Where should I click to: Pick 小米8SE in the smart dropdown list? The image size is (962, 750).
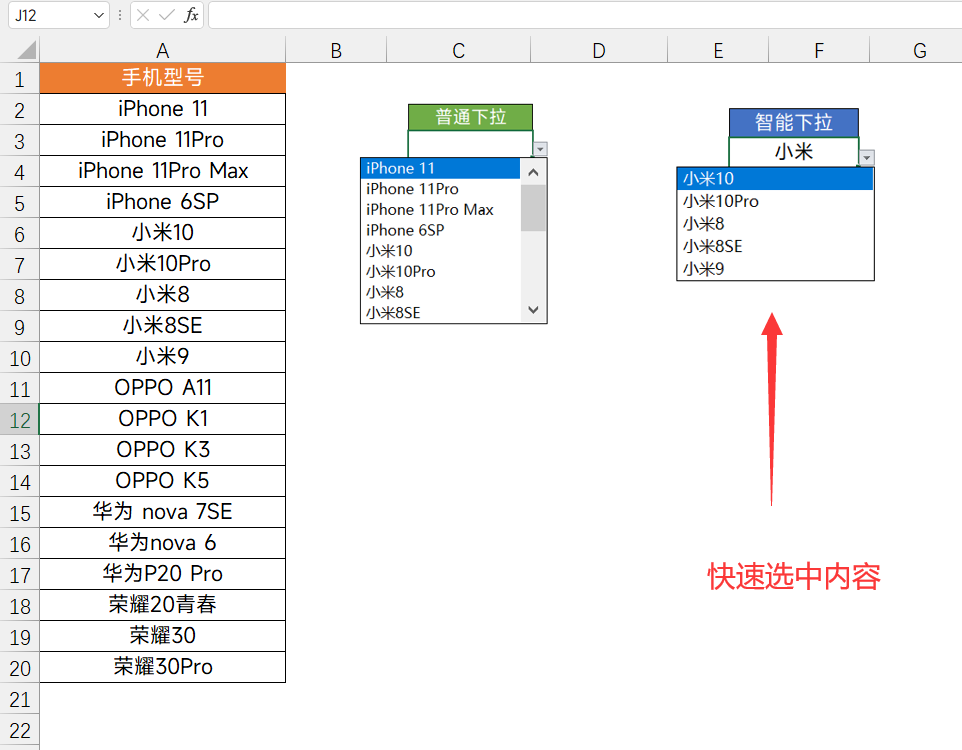pos(712,246)
